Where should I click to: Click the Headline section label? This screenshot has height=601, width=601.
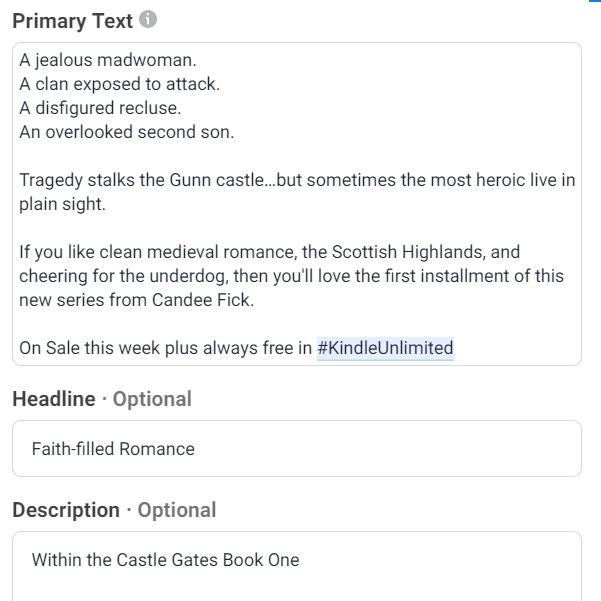(54, 399)
